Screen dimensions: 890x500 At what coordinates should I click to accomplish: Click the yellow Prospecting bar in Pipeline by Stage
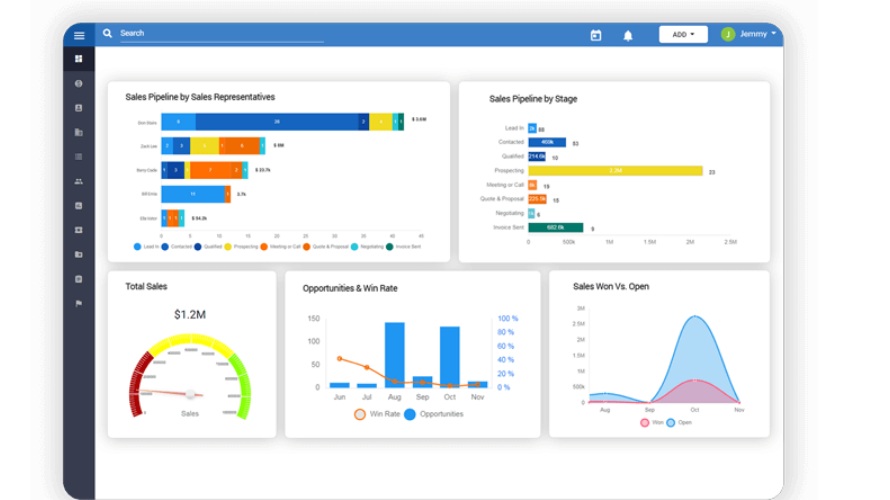tap(615, 171)
